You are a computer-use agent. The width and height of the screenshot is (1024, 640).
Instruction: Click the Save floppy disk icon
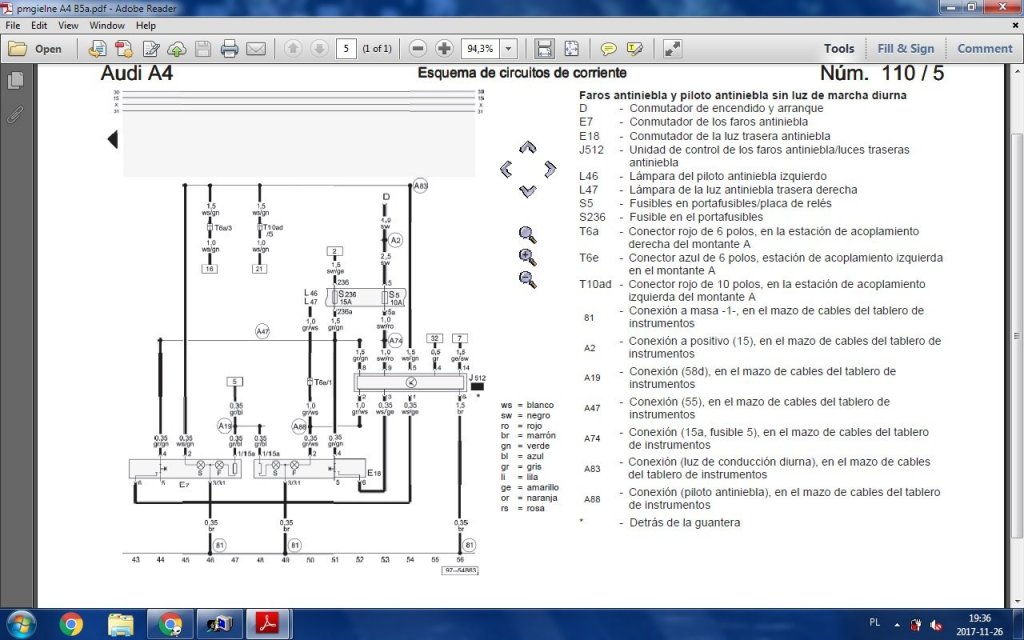tap(203, 49)
